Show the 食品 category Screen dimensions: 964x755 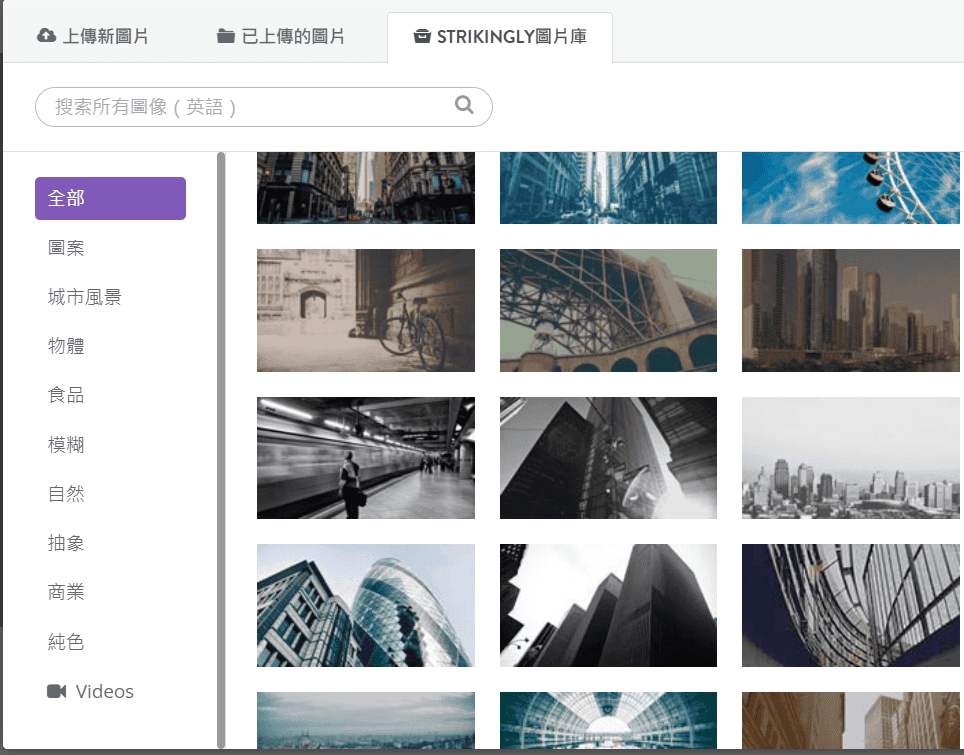pos(66,395)
